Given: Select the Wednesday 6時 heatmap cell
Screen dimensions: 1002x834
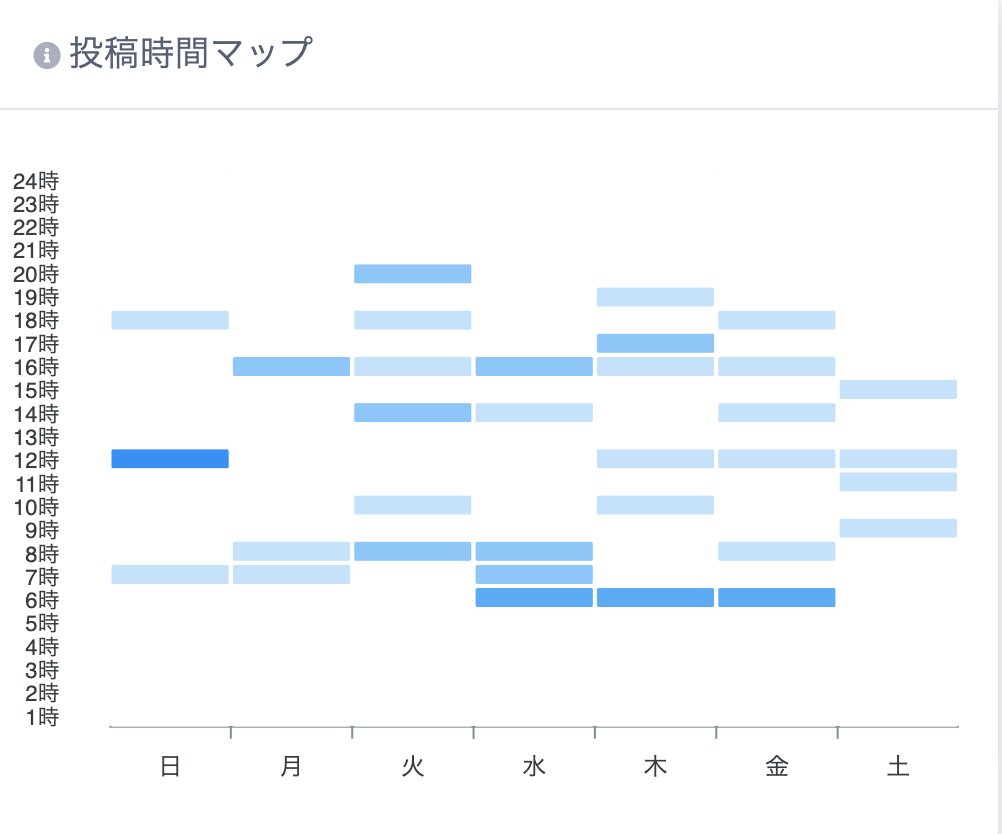Looking at the screenshot, I should 534,598.
